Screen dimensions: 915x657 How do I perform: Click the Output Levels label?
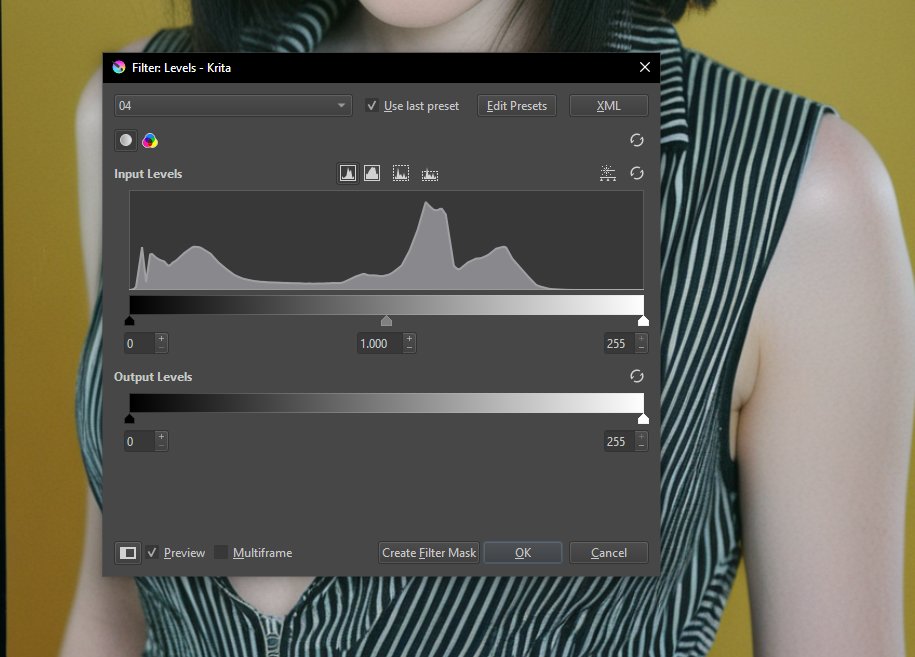[x=153, y=377]
